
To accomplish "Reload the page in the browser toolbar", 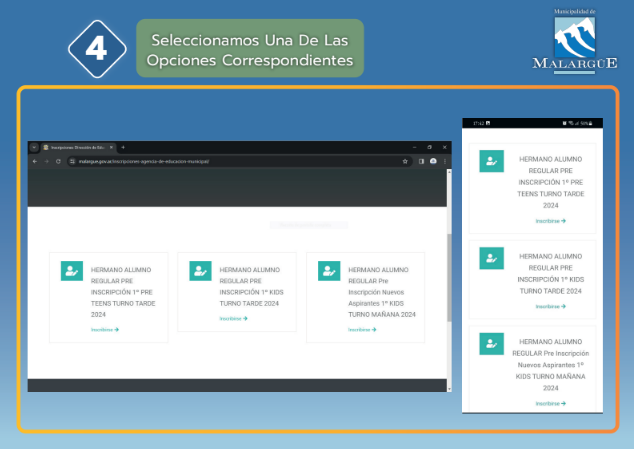I will (x=58, y=161).
